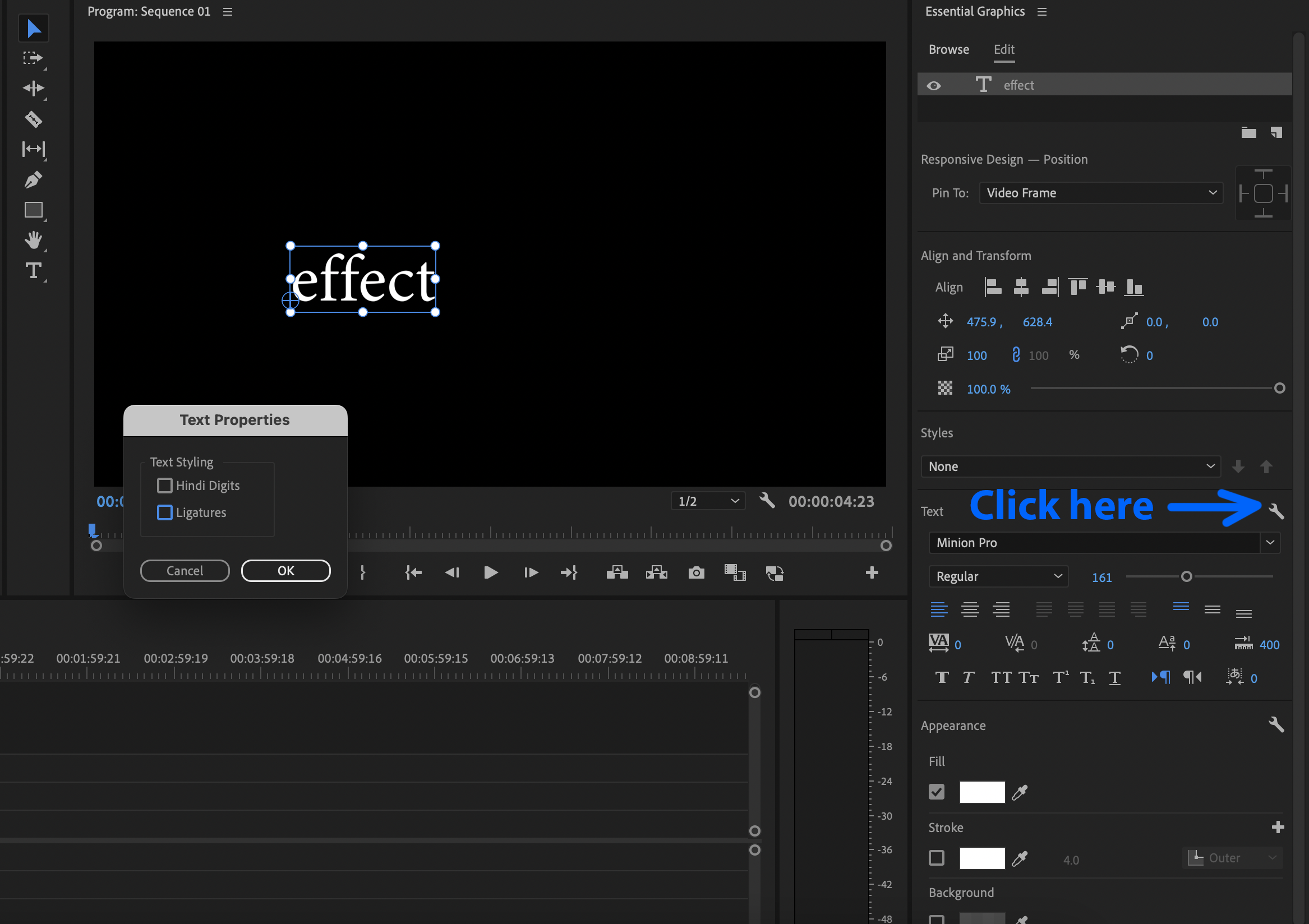
Task: Open the Essential Graphics panel menu
Action: (x=1041, y=12)
